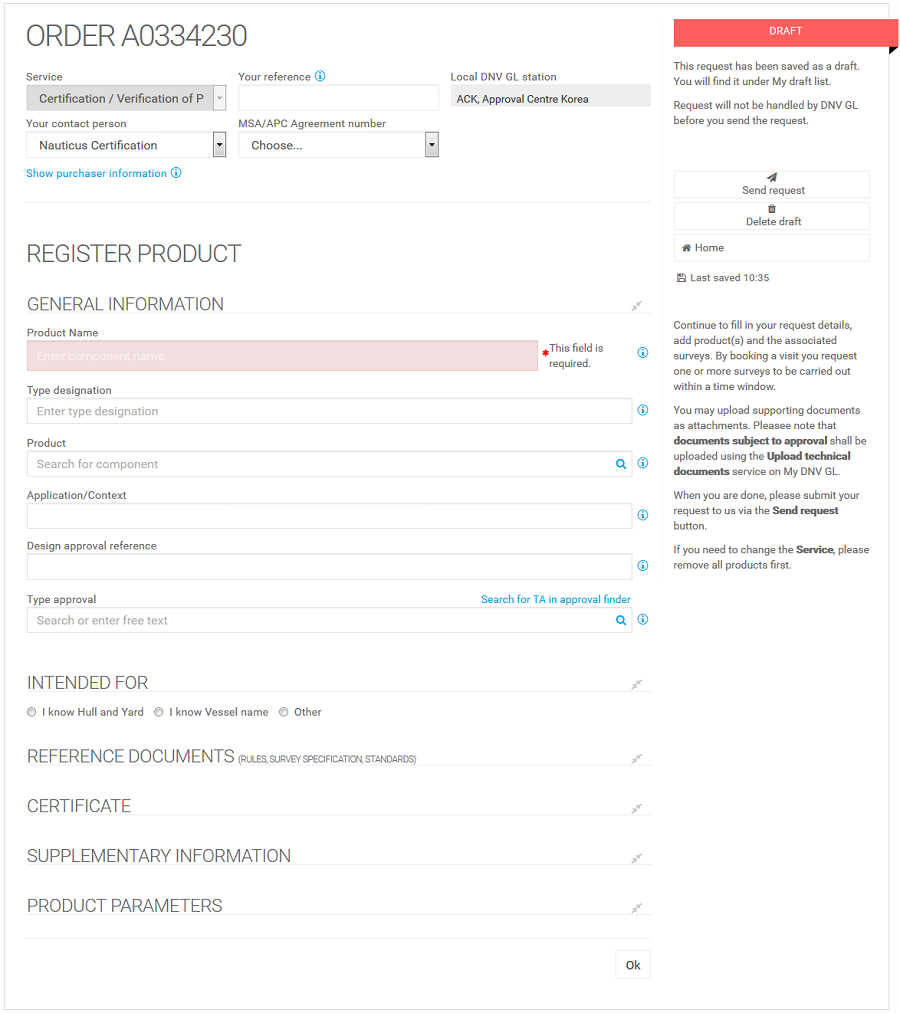This screenshot has width=900, height=1013.
Task: Open the Service dropdown
Action: pyautogui.click(x=218, y=97)
